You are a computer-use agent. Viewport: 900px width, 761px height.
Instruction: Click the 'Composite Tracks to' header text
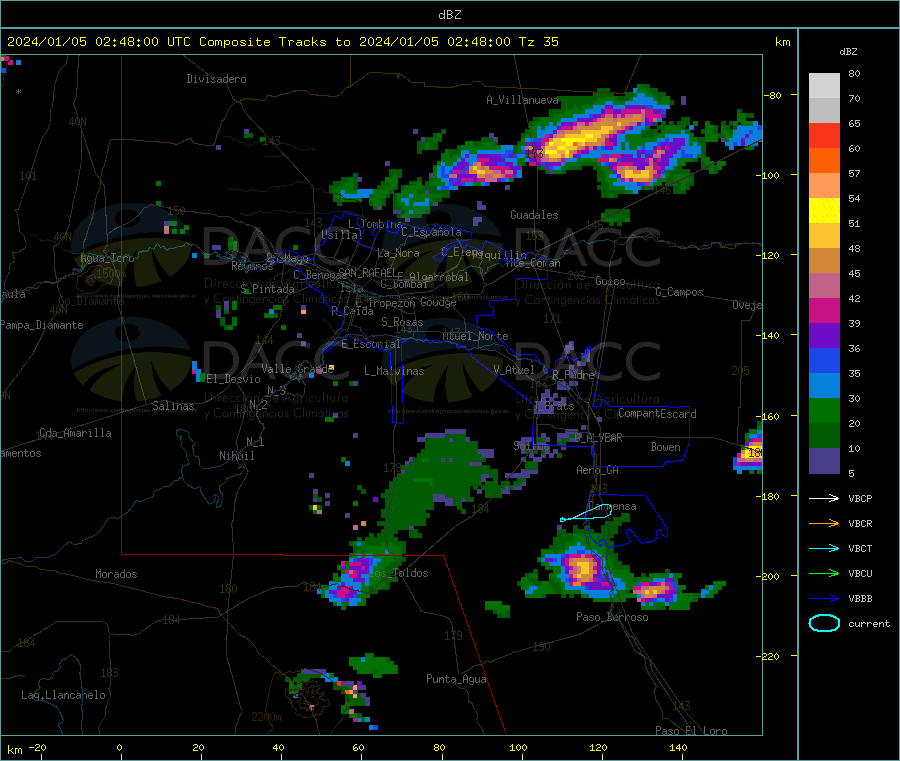(275, 42)
